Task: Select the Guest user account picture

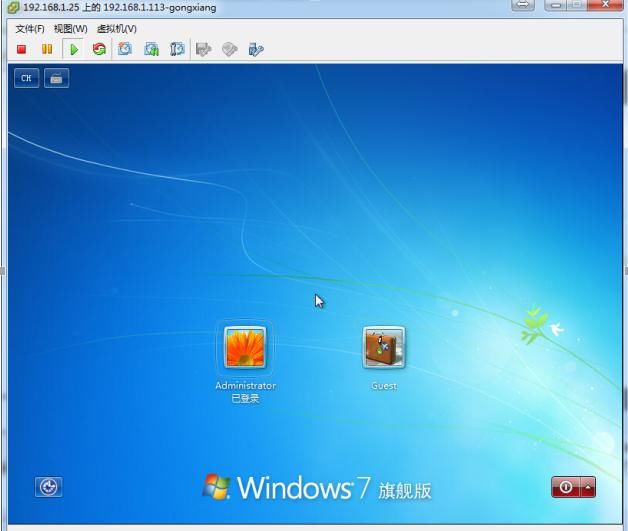Action: click(384, 347)
